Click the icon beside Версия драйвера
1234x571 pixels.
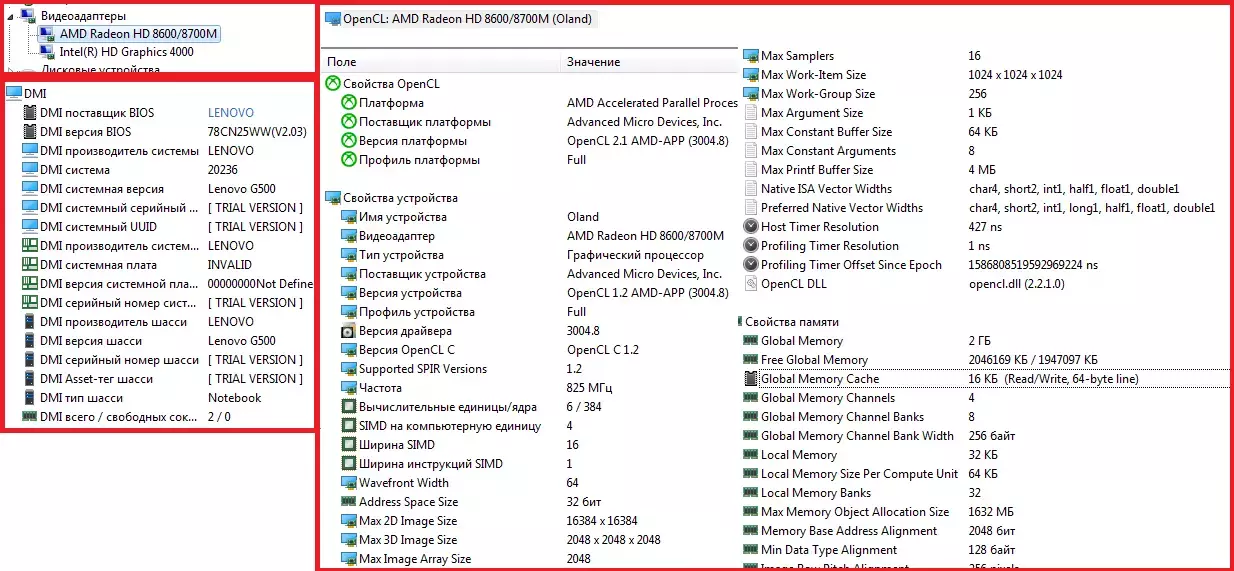tap(349, 331)
